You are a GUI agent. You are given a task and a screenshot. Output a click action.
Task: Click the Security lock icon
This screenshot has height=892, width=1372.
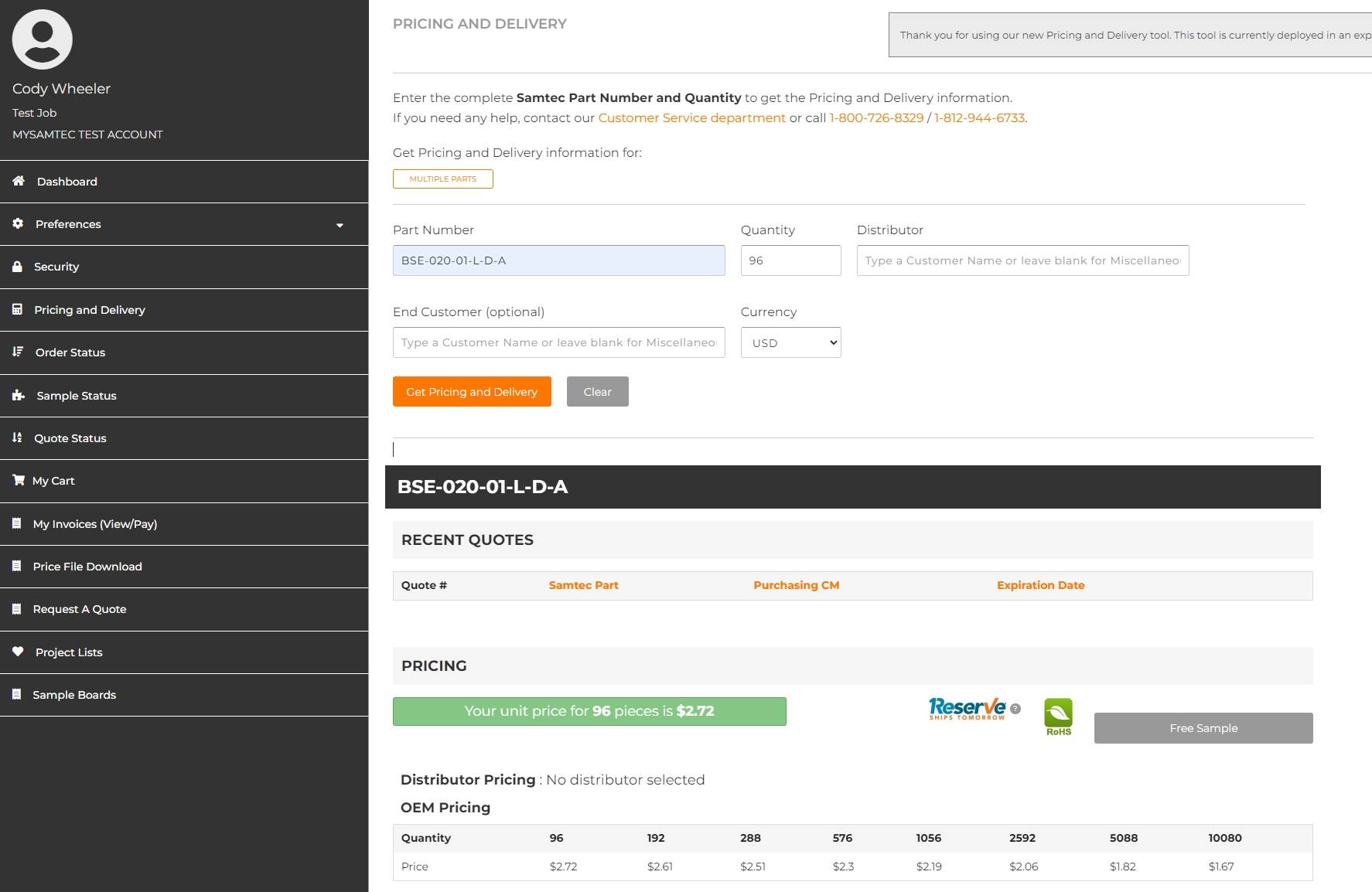coord(17,266)
